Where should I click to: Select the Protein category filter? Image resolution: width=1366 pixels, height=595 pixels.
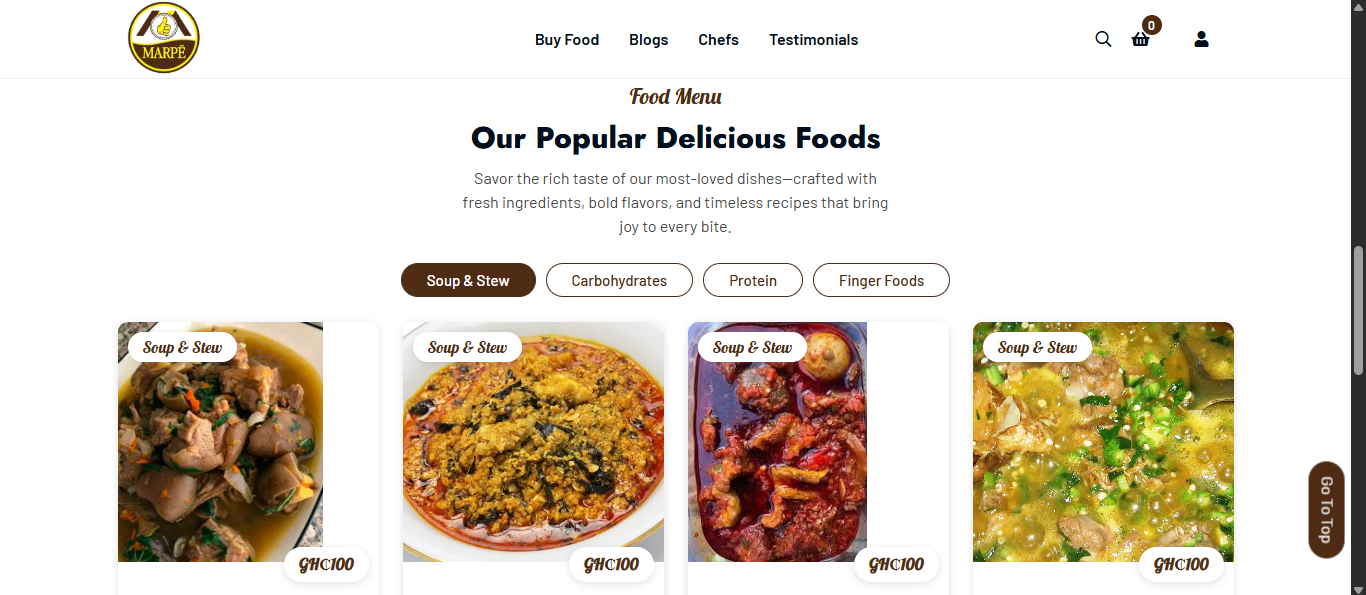pos(752,280)
